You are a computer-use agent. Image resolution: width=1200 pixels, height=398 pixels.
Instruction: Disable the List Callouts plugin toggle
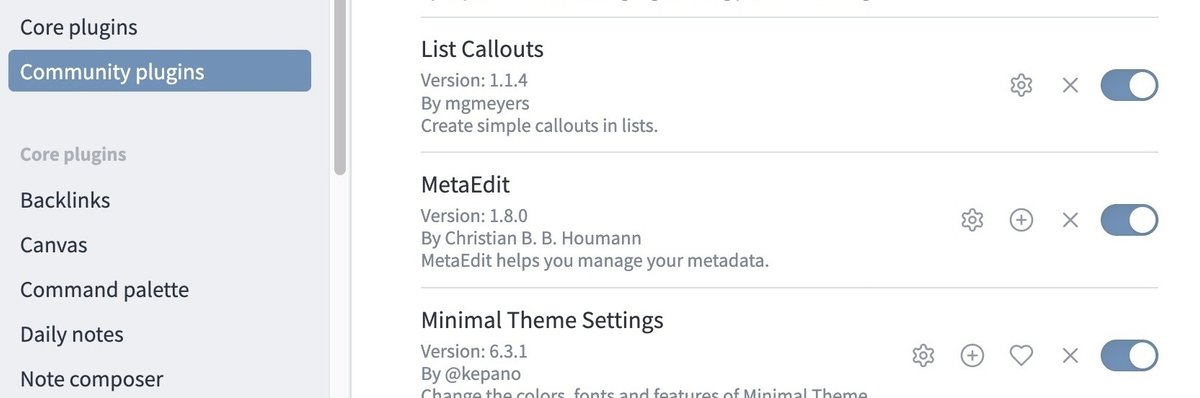[x=1129, y=85]
